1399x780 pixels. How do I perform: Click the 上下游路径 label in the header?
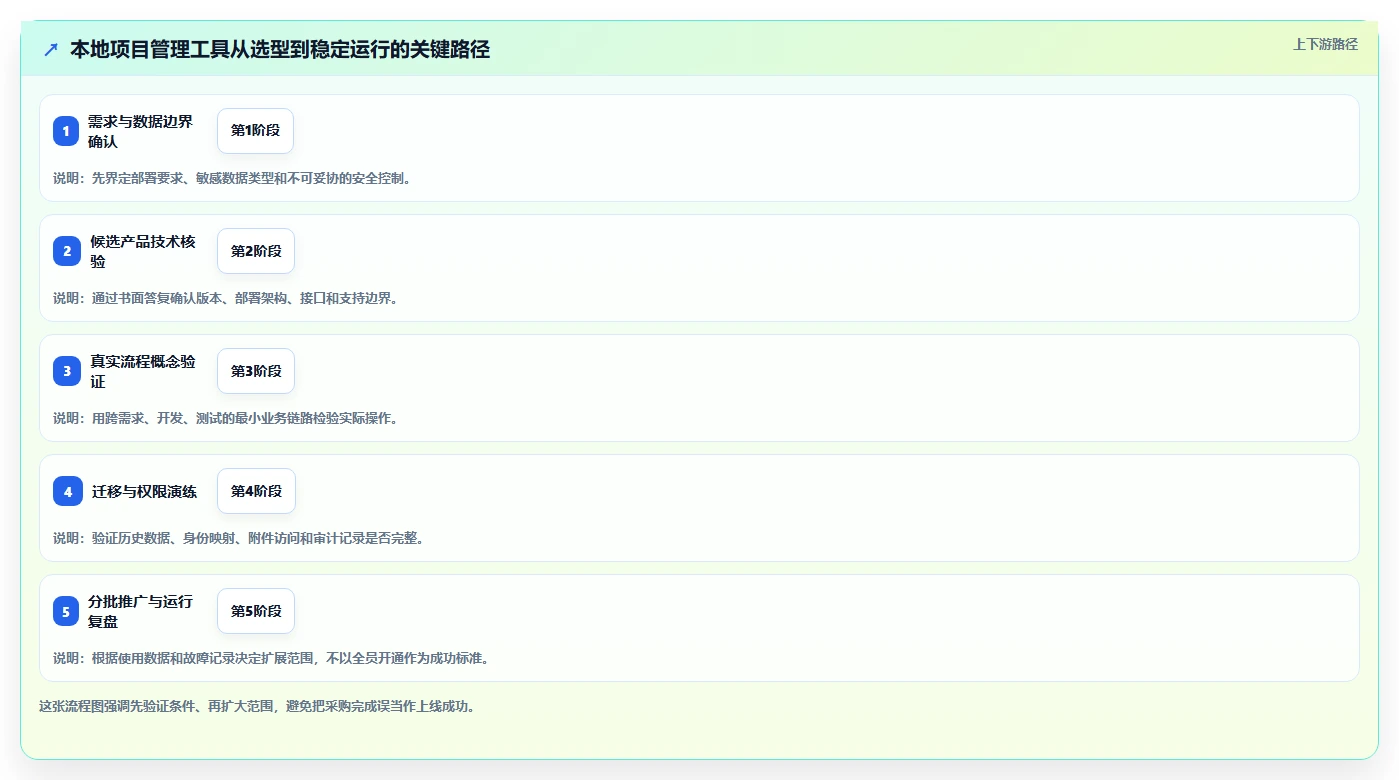[x=1325, y=44]
